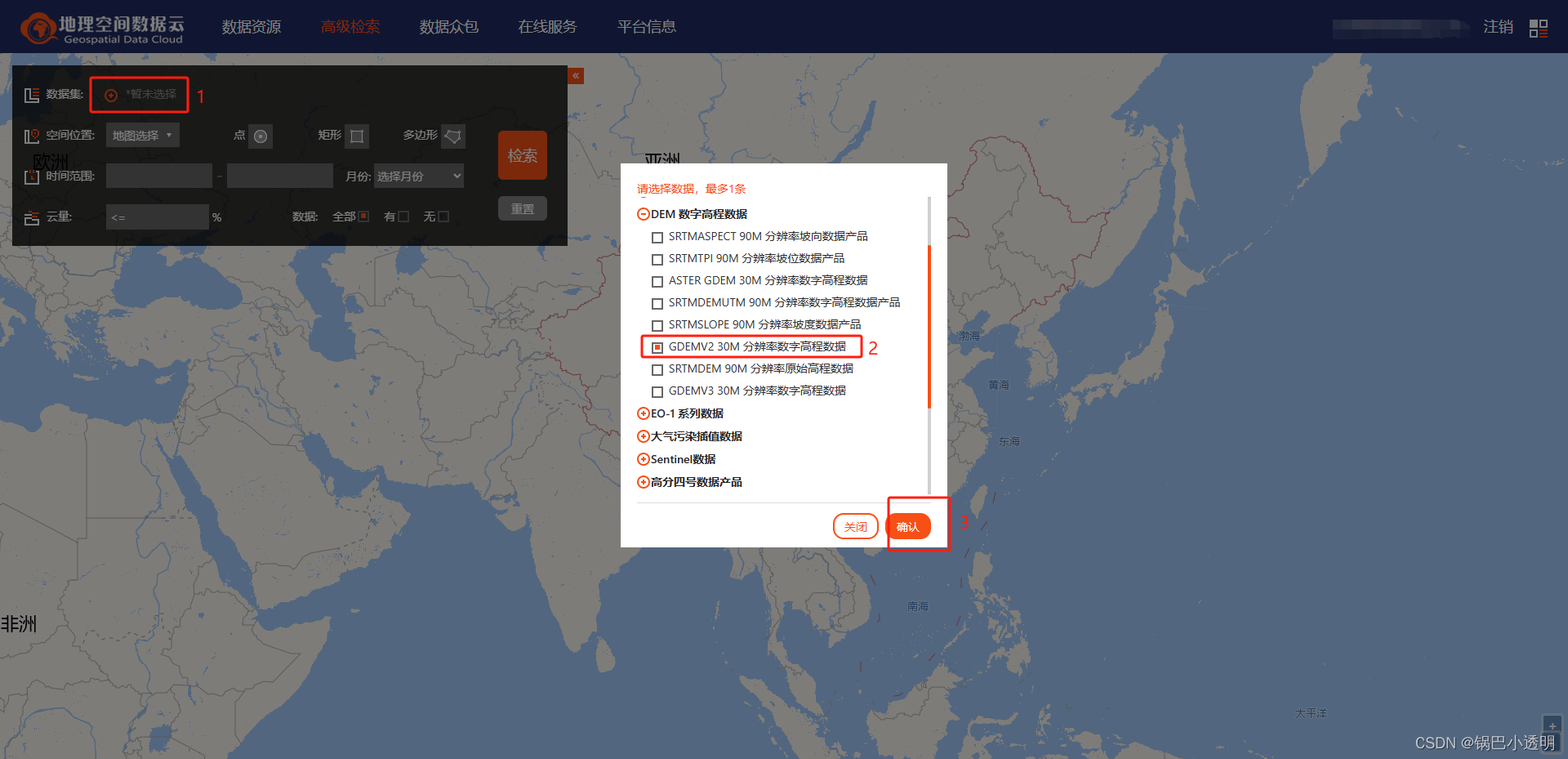Open the 选择月份 month dropdown
The image size is (1568, 759).
click(418, 175)
